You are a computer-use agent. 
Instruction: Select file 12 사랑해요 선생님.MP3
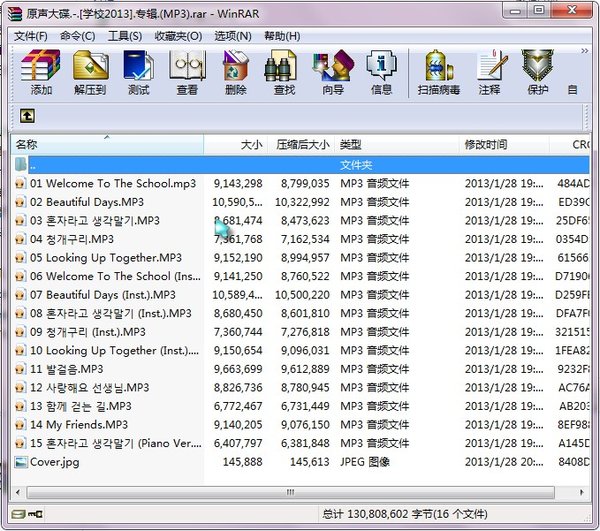(90, 388)
